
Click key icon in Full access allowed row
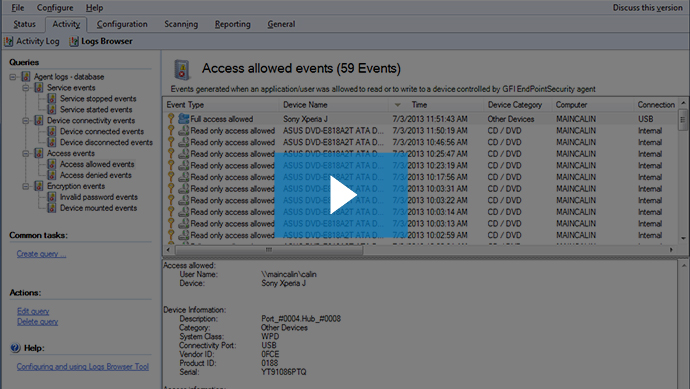pyautogui.click(x=171, y=119)
